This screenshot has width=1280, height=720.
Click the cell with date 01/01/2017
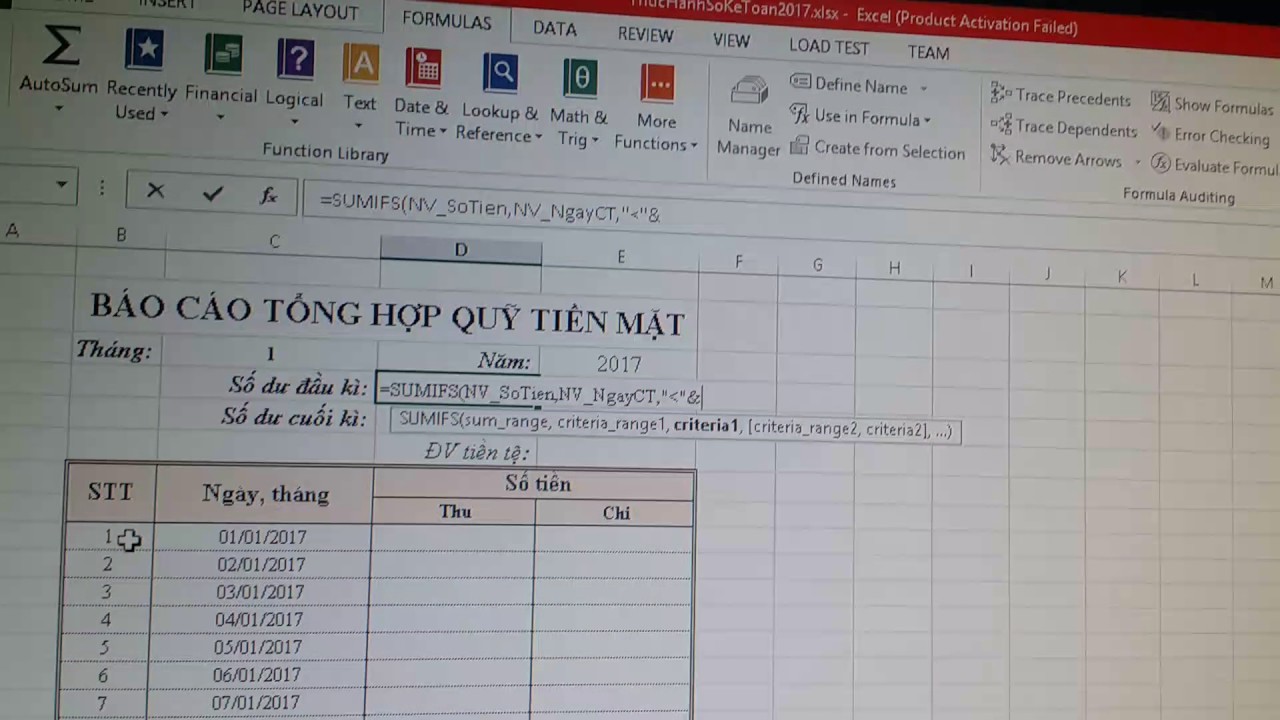pos(262,538)
